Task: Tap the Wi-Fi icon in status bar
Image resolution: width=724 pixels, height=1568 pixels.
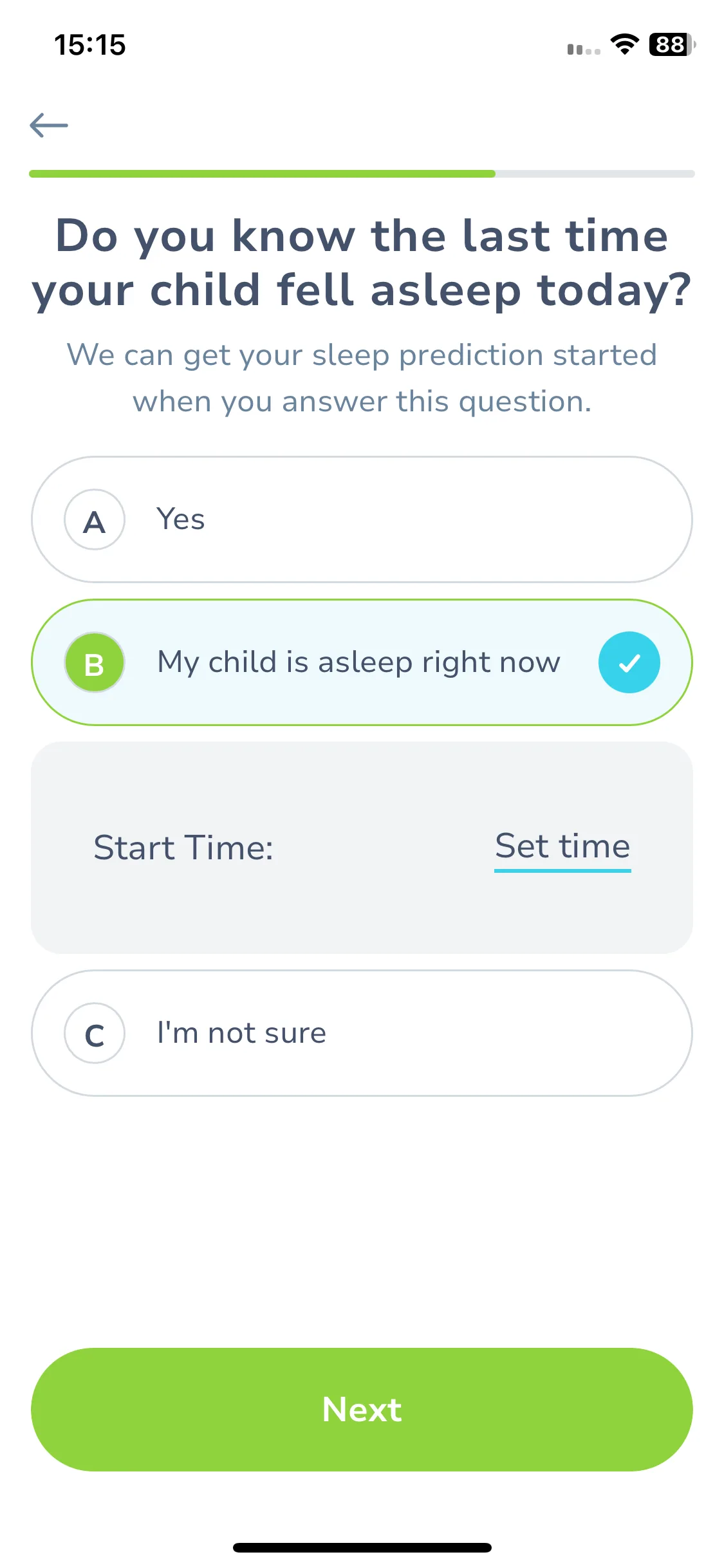Action: (x=624, y=44)
